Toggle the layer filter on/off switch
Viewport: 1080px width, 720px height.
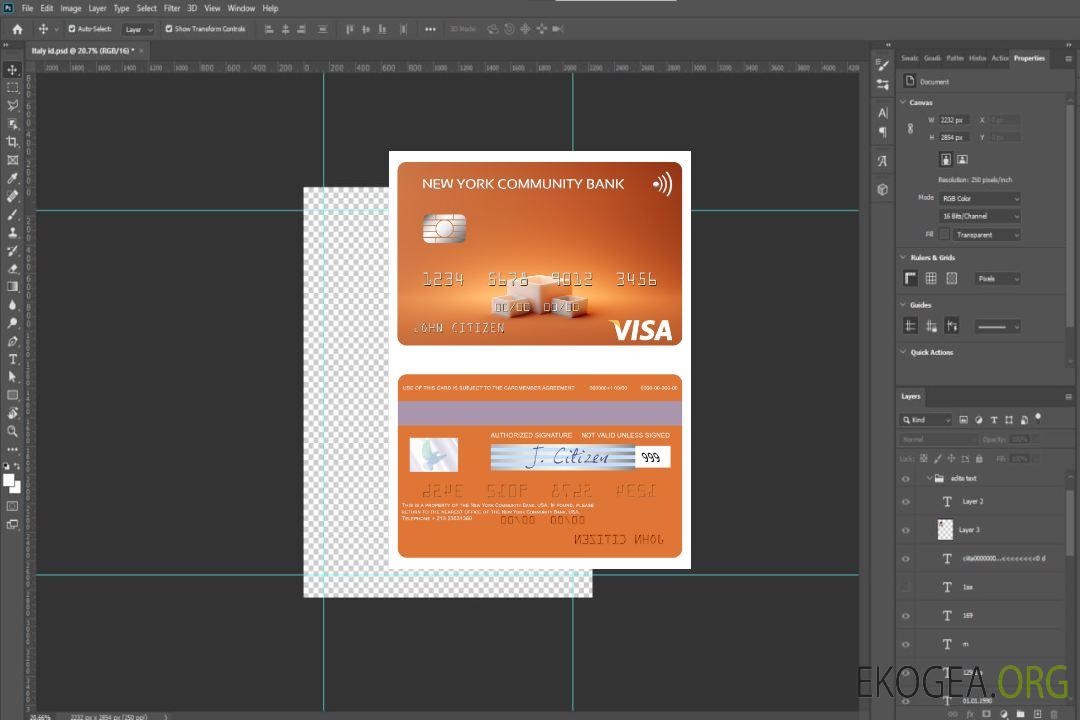1038,418
